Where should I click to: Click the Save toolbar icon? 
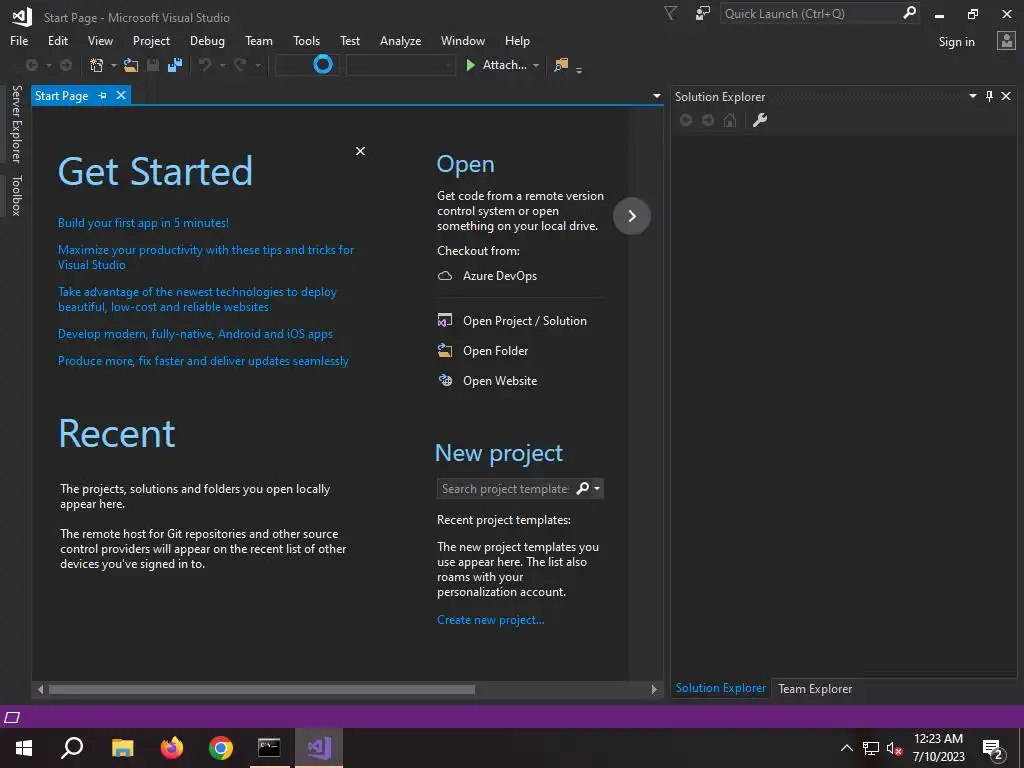[x=153, y=65]
